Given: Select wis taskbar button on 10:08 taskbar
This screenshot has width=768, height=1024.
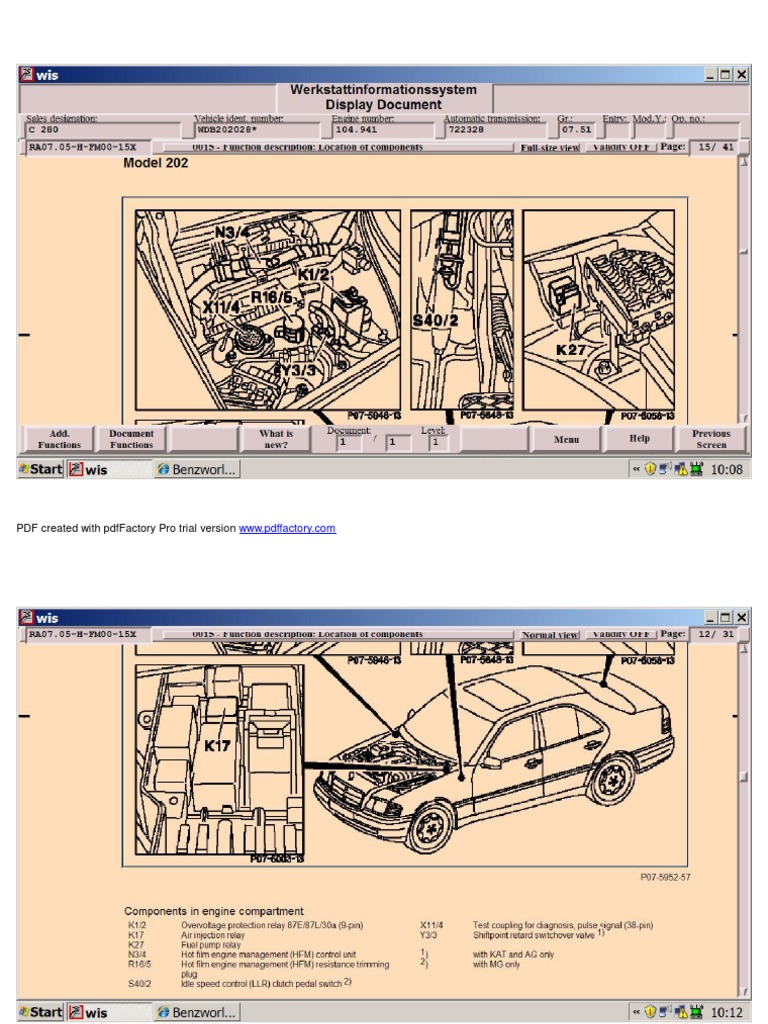Looking at the screenshot, I should (x=108, y=469).
